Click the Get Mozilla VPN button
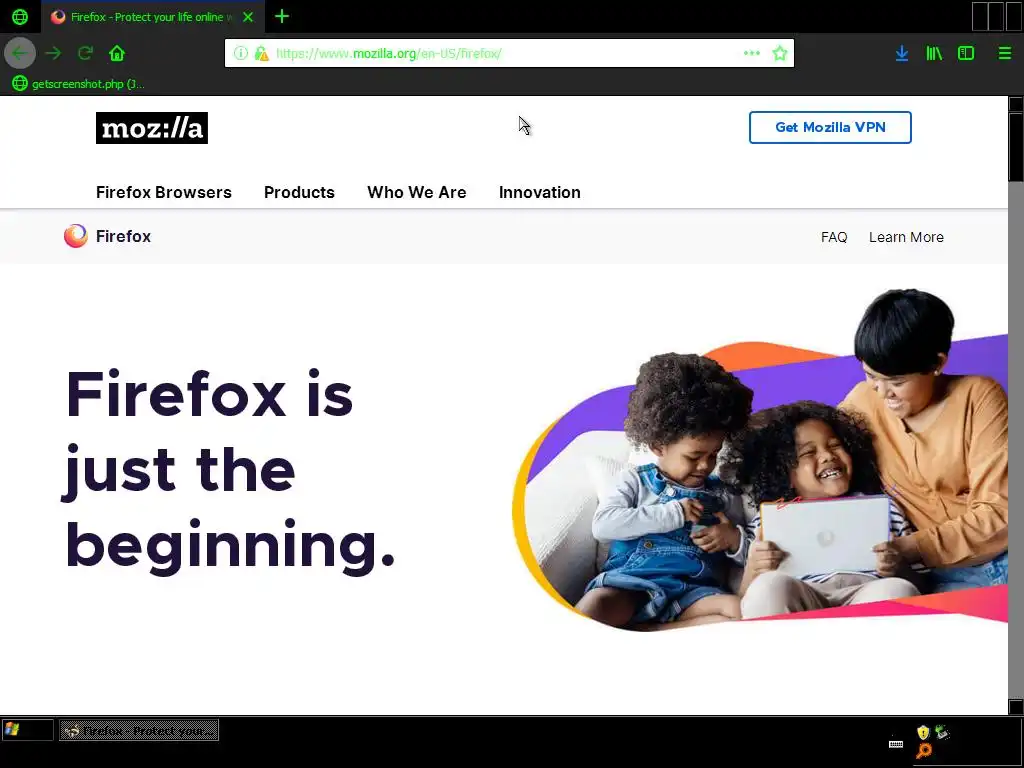This screenshot has width=1024, height=768. tap(830, 127)
